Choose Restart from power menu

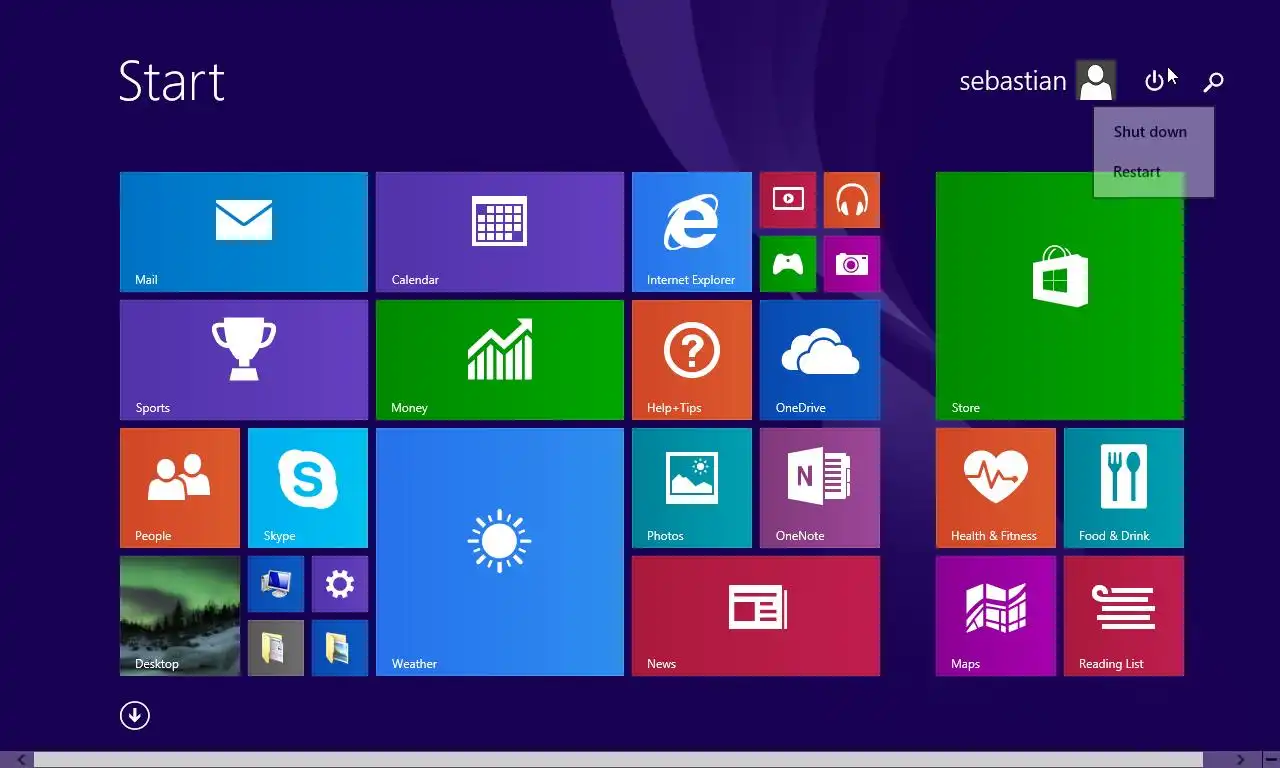[1153, 172]
